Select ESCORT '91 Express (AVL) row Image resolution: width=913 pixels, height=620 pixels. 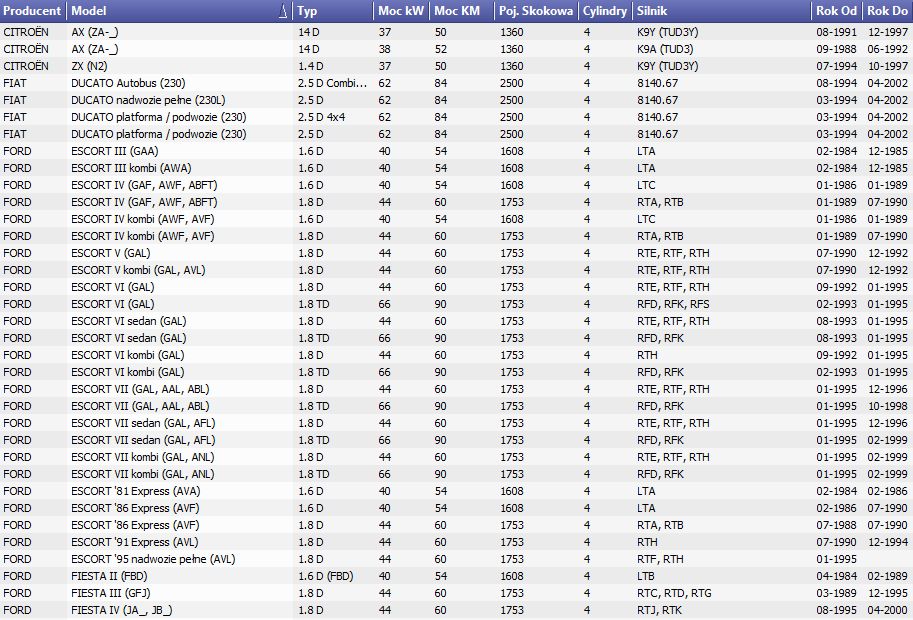(456, 542)
